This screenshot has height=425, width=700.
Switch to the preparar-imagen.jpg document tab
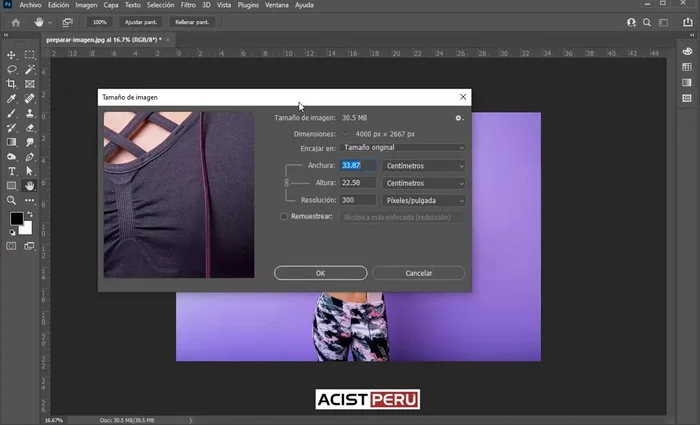(104, 40)
